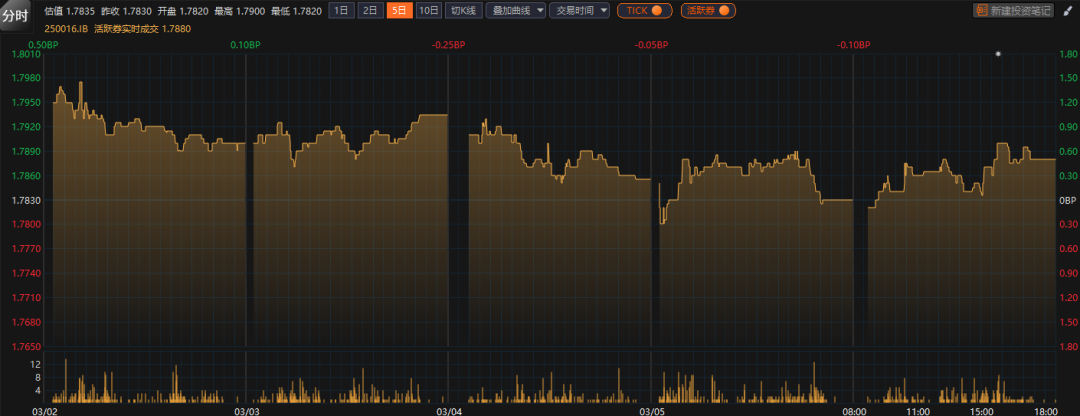Switch chart to 切K线 view
Viewport: 1080px width, 416px height.
[463, 11]
